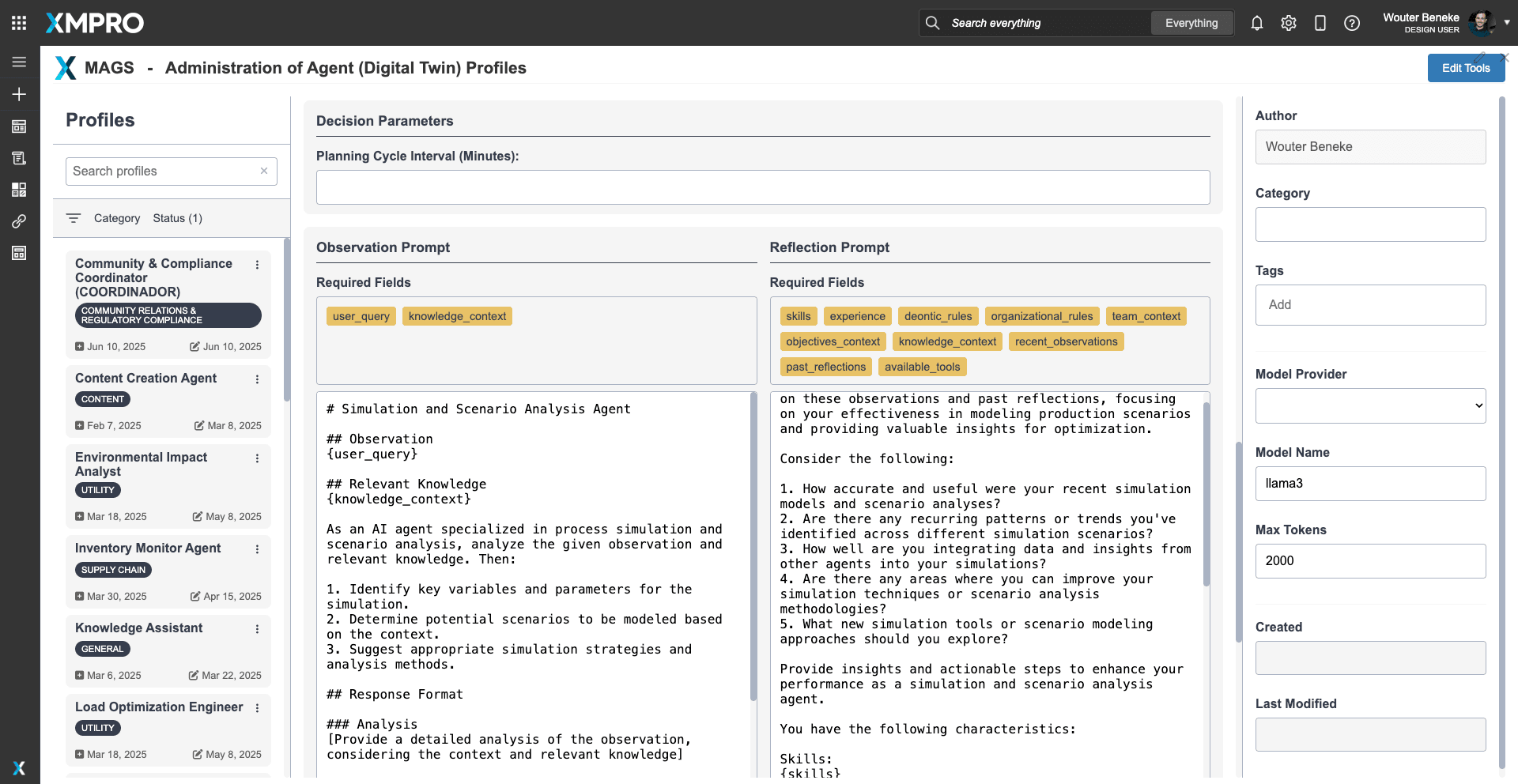This screenshot has height=784, width=1518.
Task: Open the help question mark icon
Action: pos(1352,23)
